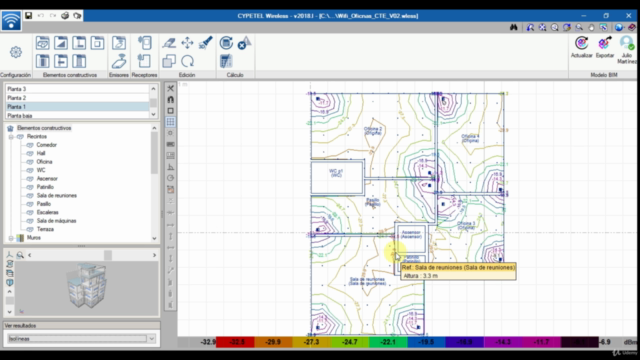Select Comedor in the Recintos tree
640x360 pixels.
coord(47,145)
